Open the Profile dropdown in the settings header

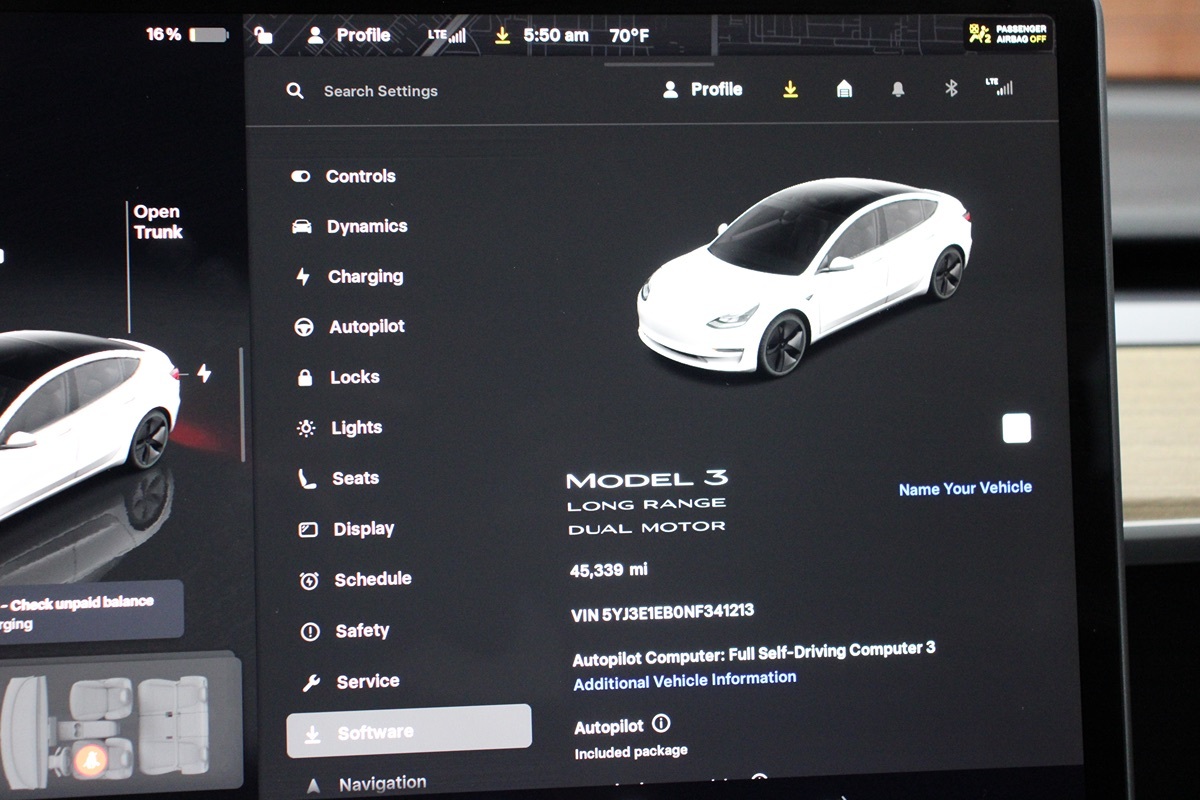coord(703,90)
